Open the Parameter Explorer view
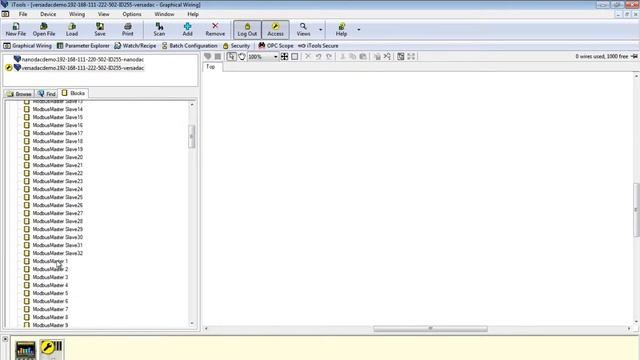This screenshot has width=640, height=360. point(83,46)
